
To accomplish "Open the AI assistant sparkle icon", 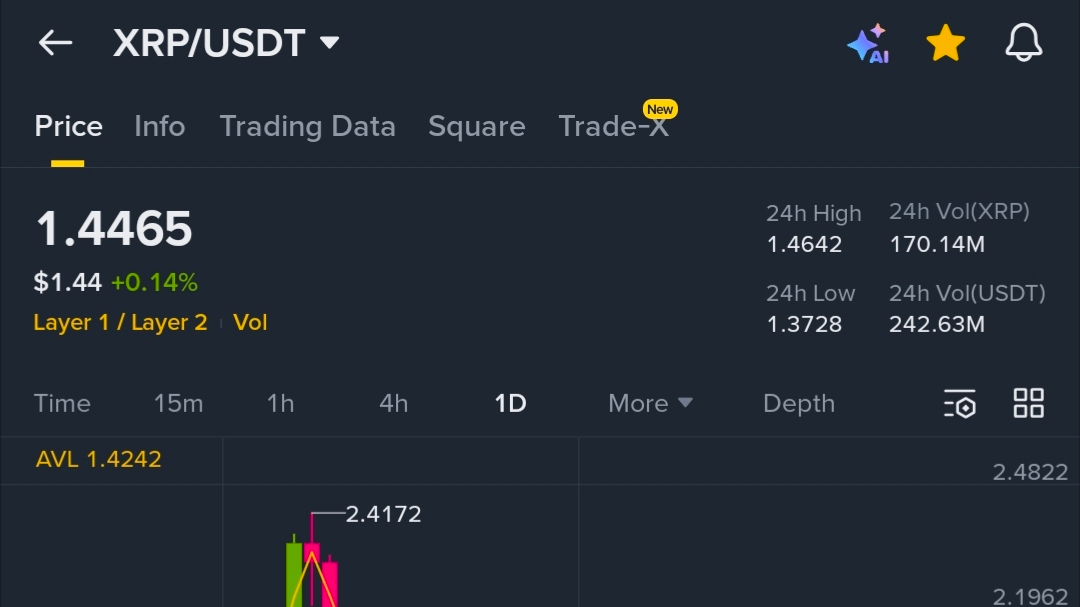I will tap(867, 44).
